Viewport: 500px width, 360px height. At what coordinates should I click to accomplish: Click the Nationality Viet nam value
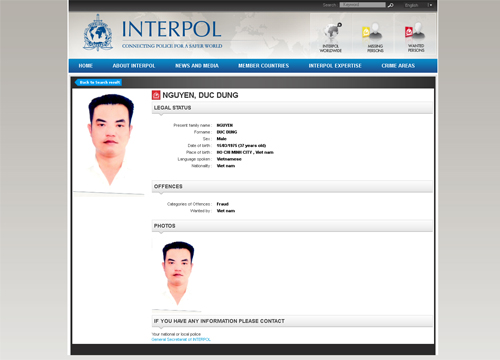[226, 166]
